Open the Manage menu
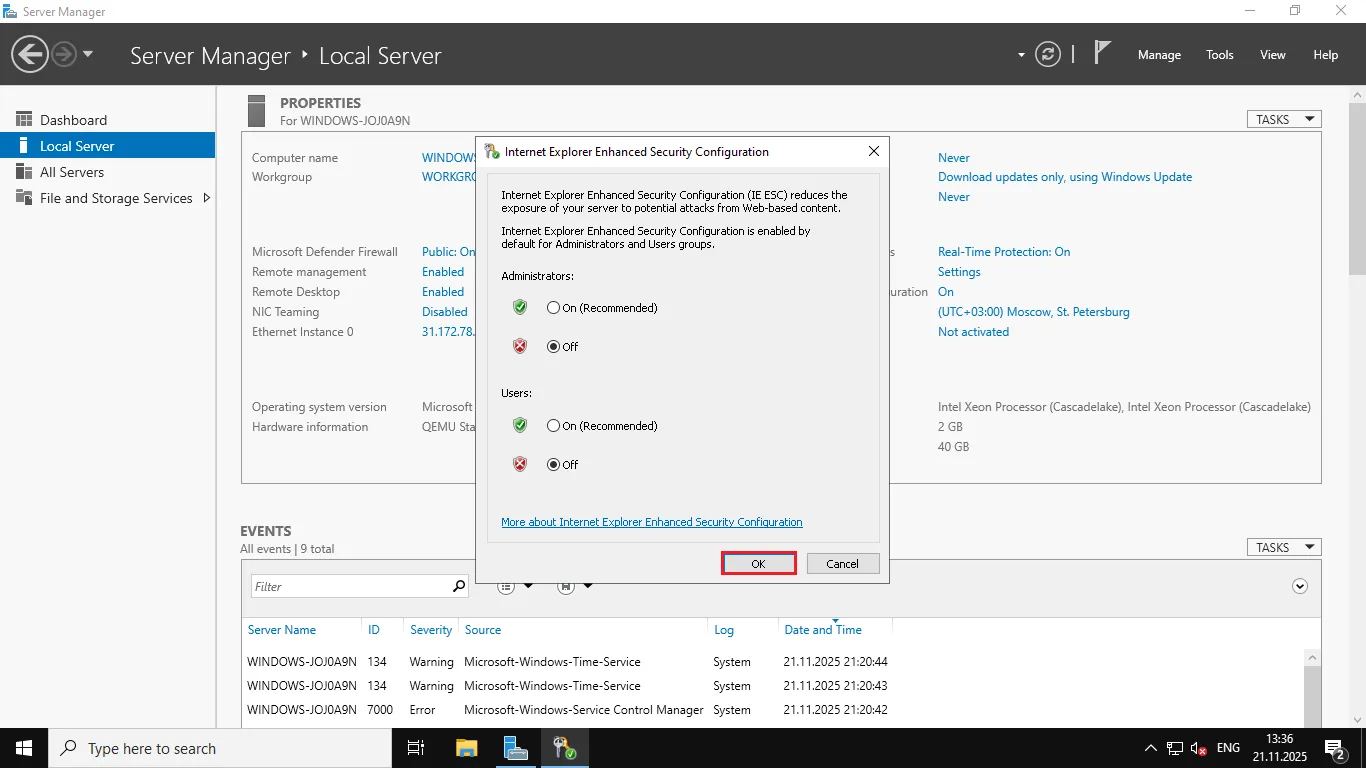 [x=1159, y=55]
